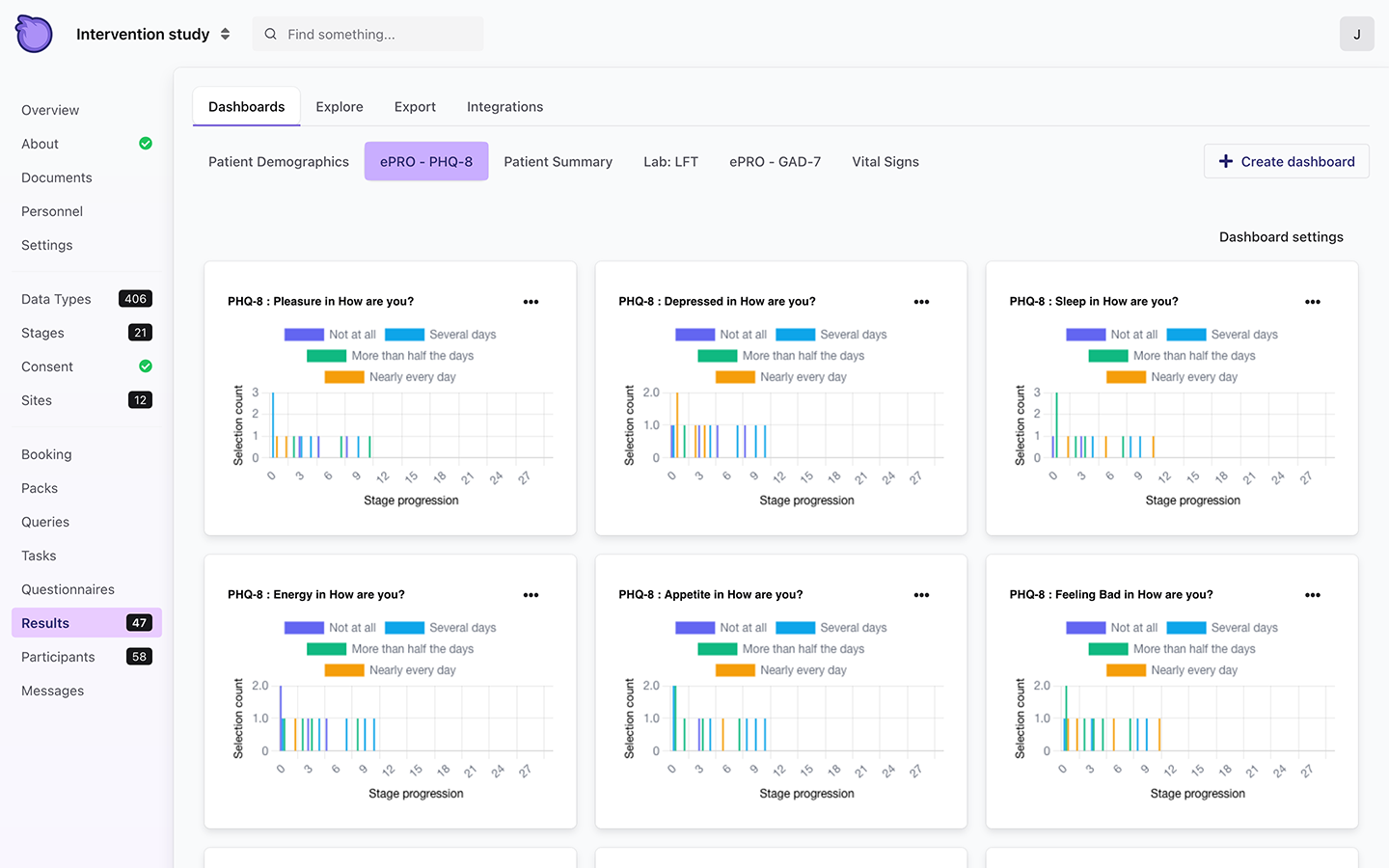1389x868 pixels.
Task: Open the Lab: LFT dashboard
Action: tap(670, 162)
